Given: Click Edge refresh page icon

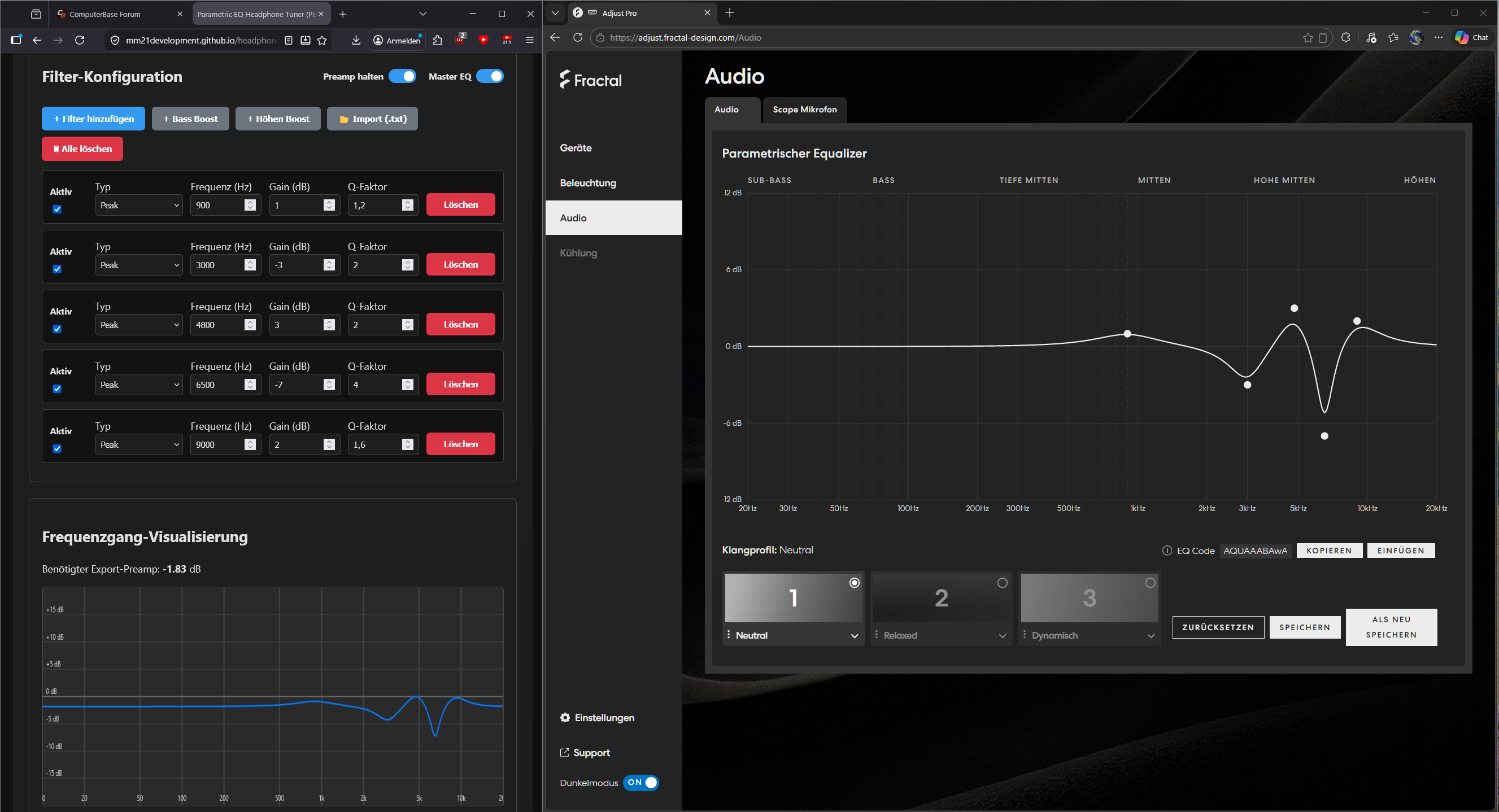Looking at the screenshot, I should point(577,37).
